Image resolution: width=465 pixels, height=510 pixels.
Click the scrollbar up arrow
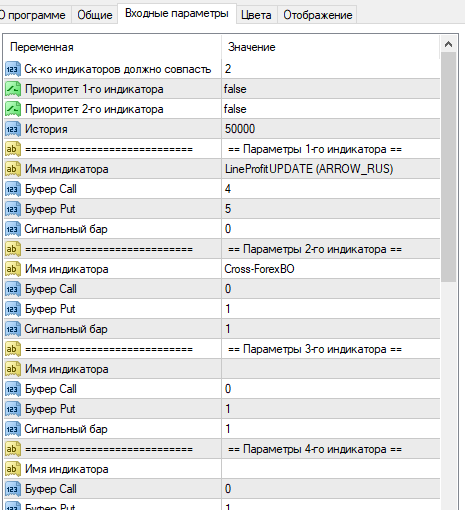click(448, 44)
